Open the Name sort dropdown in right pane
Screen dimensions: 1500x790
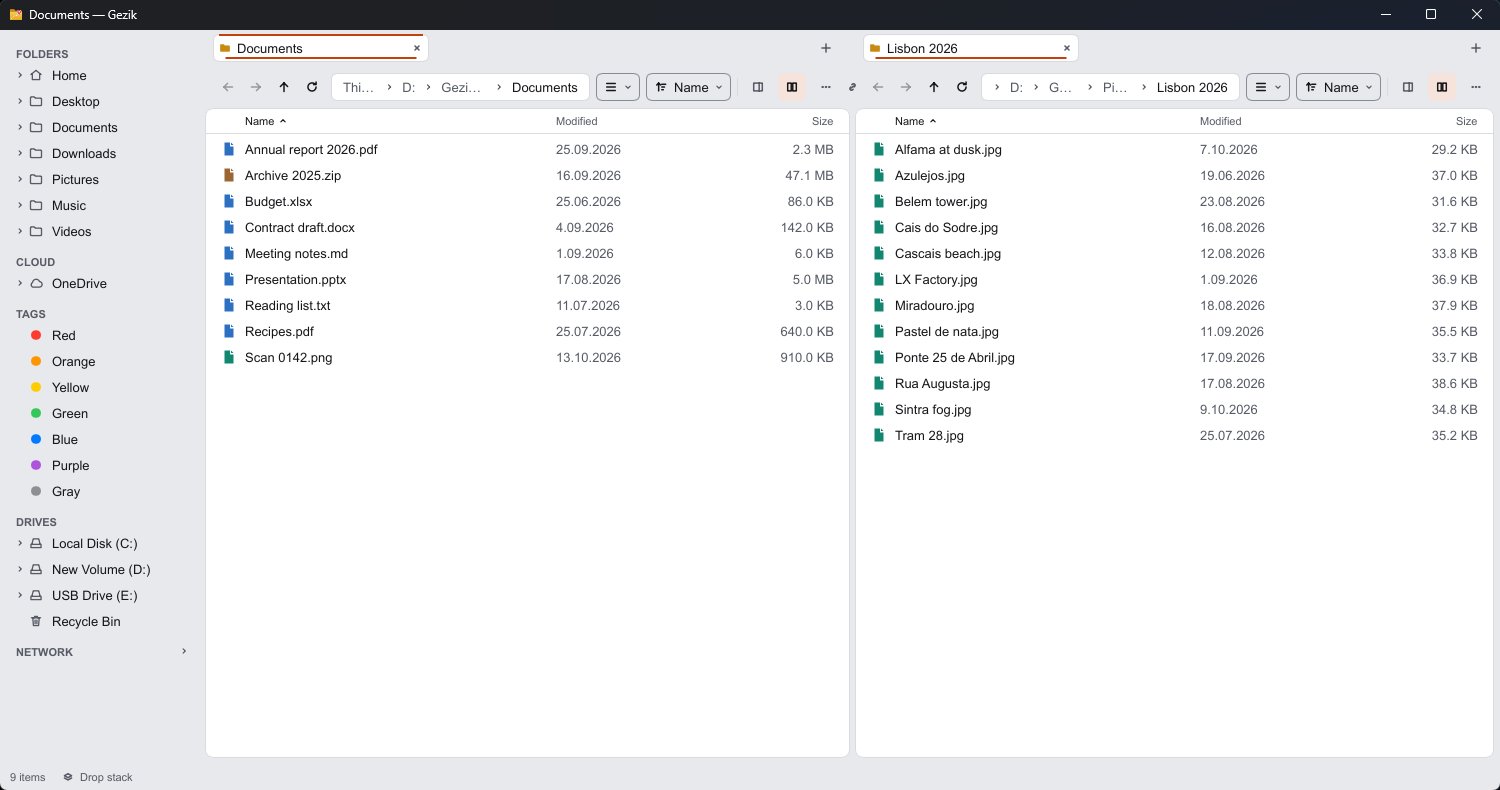click(1338, 87)
